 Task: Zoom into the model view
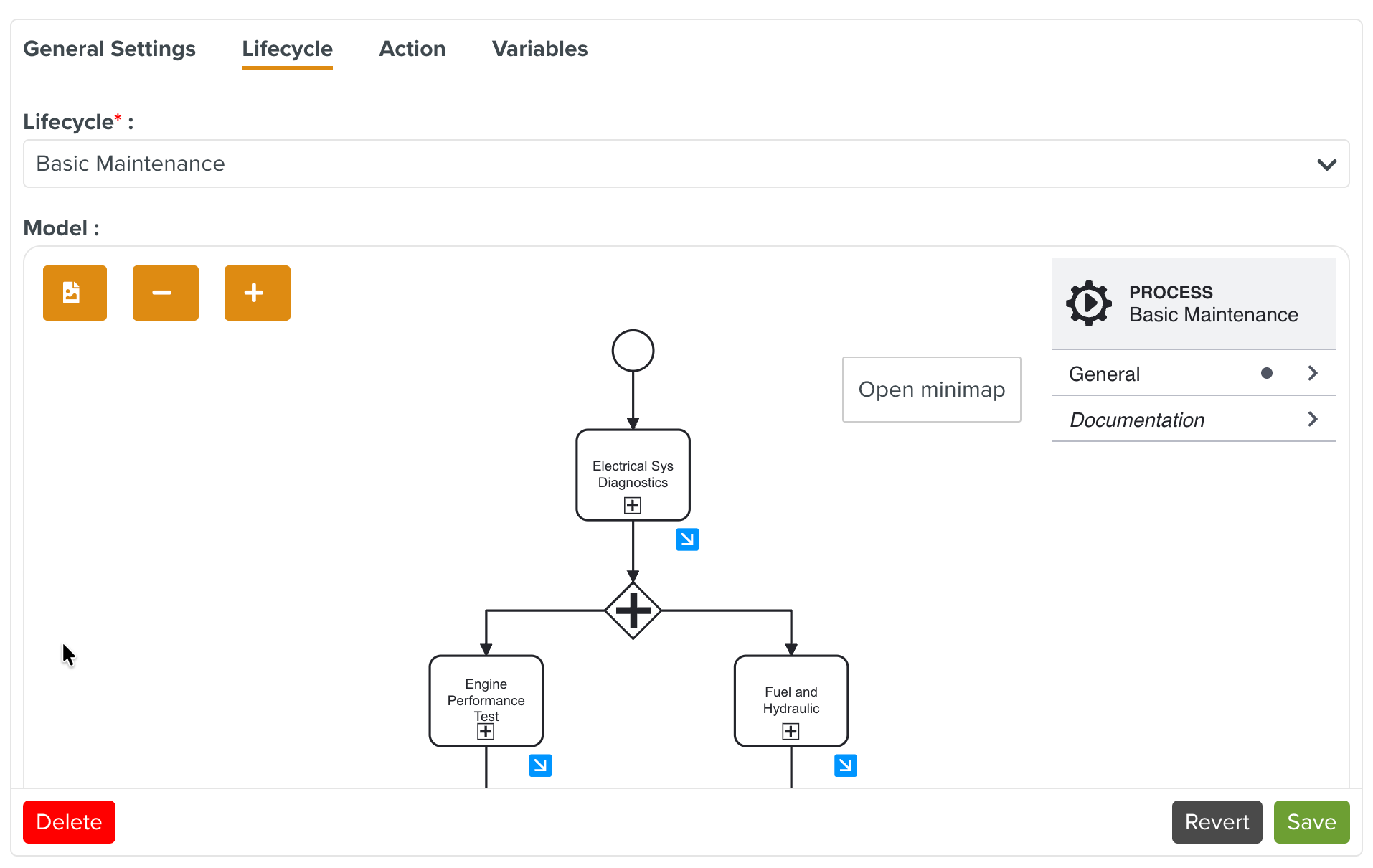click(257, 293)
